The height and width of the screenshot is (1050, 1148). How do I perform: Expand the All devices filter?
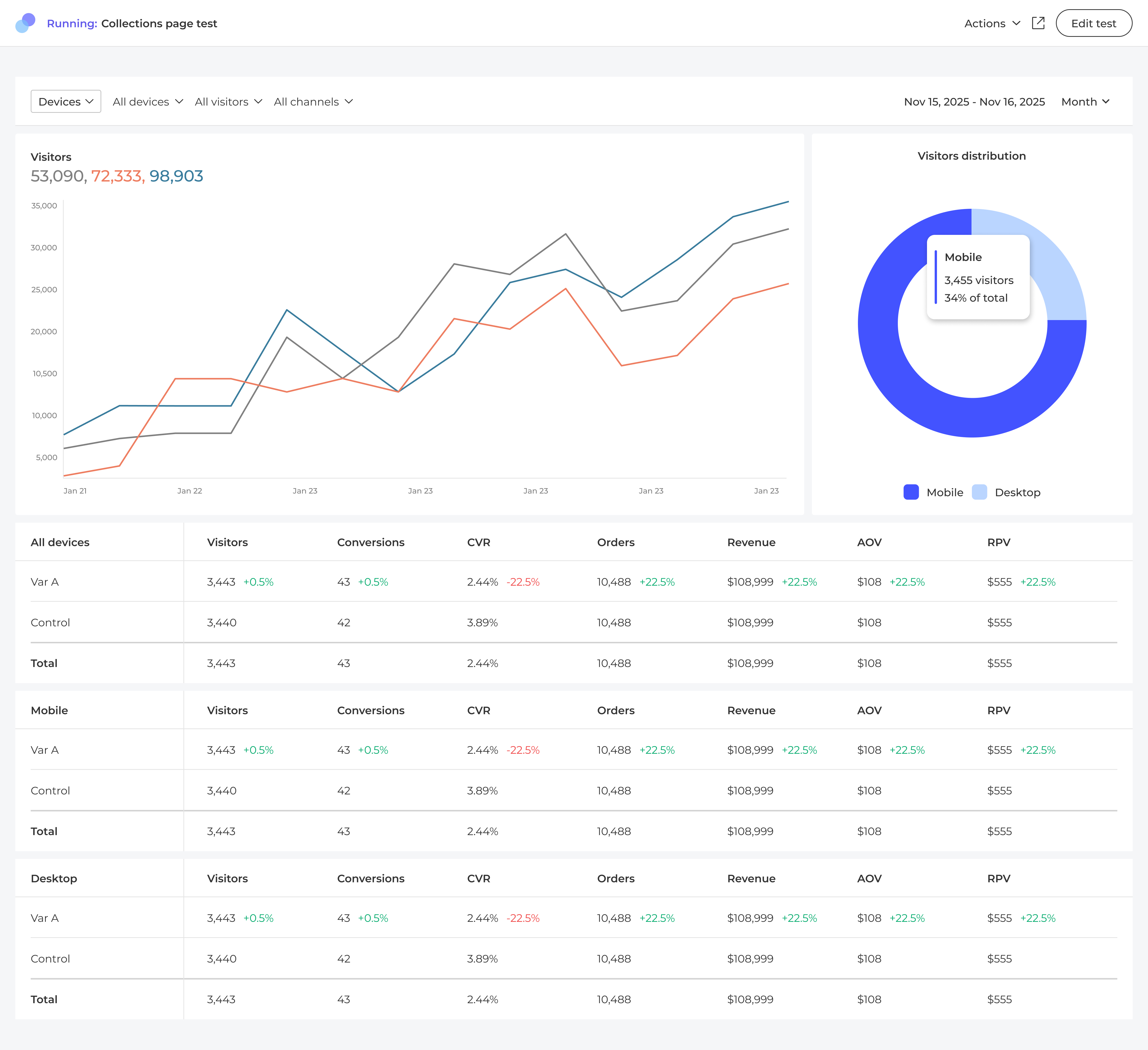pos(148,101)
